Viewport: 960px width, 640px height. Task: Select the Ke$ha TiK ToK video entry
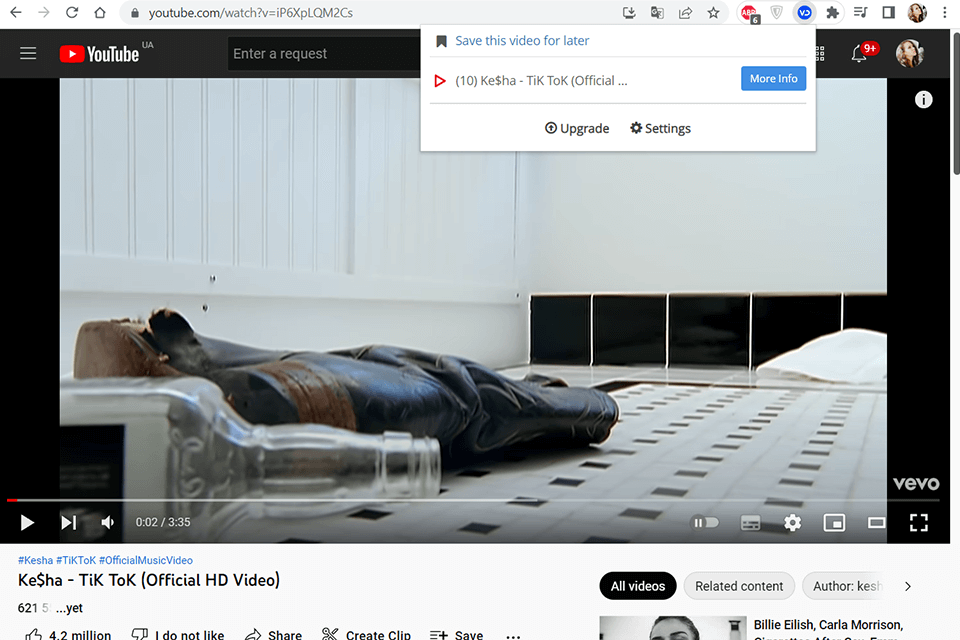pos(541,80)
